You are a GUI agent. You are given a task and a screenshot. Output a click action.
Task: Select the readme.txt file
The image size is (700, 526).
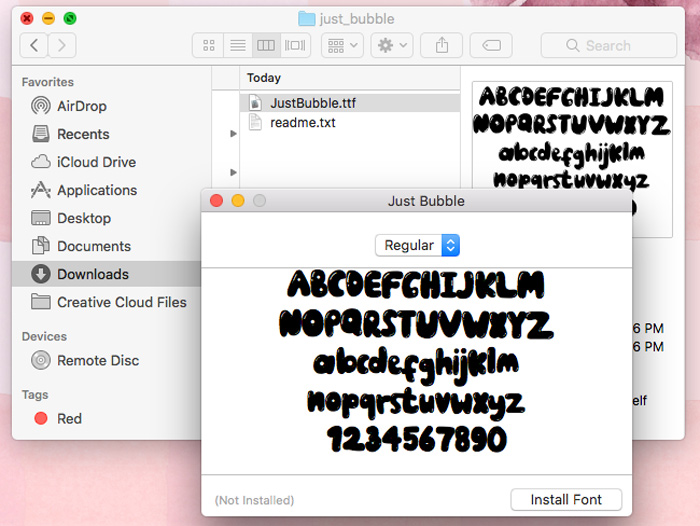[350, 122]
